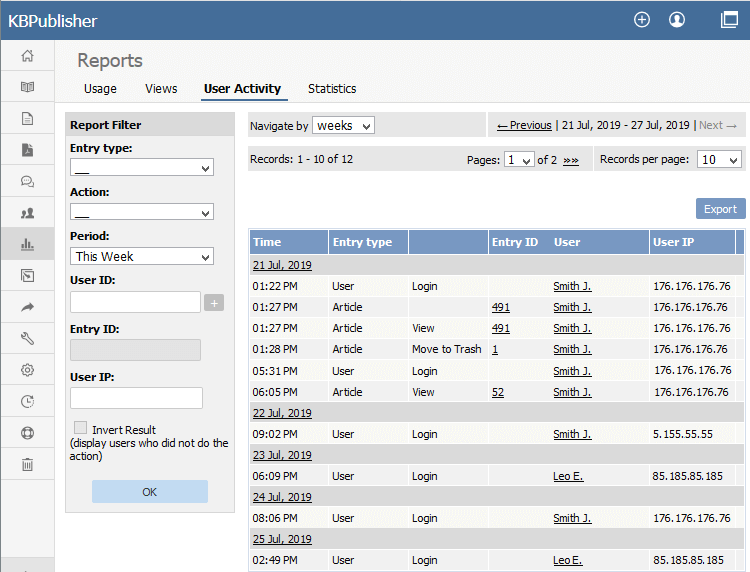Expand the Action dropdown
This screenshot has width=750, height=572.
coord(142,211)
